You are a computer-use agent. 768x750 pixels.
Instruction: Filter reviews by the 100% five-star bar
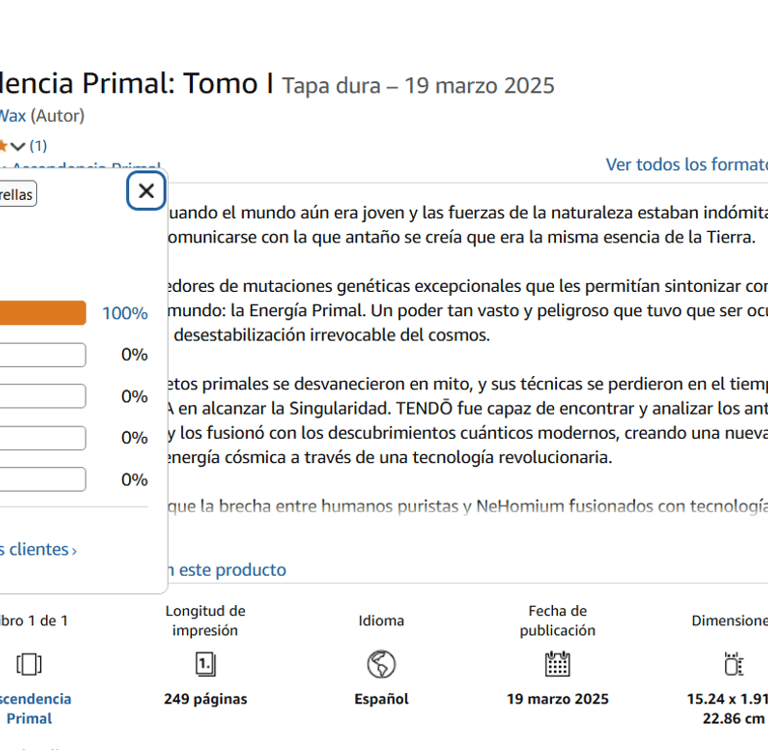coord(42,313)
